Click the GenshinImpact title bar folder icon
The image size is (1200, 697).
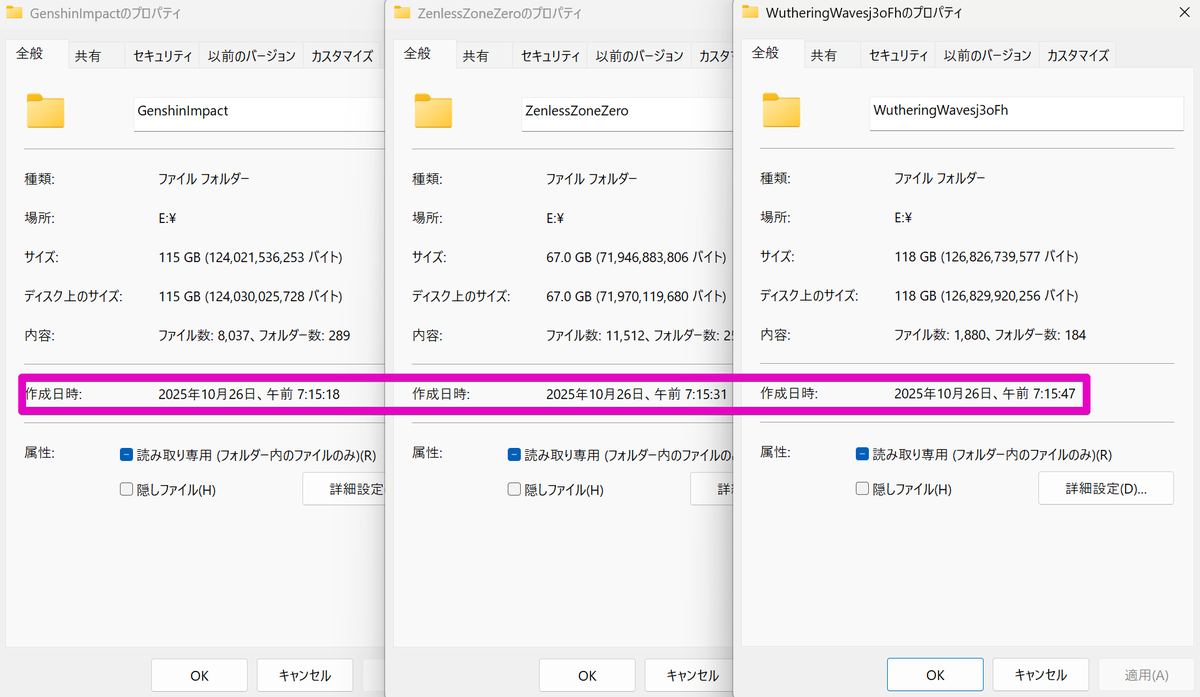point(14,13)
